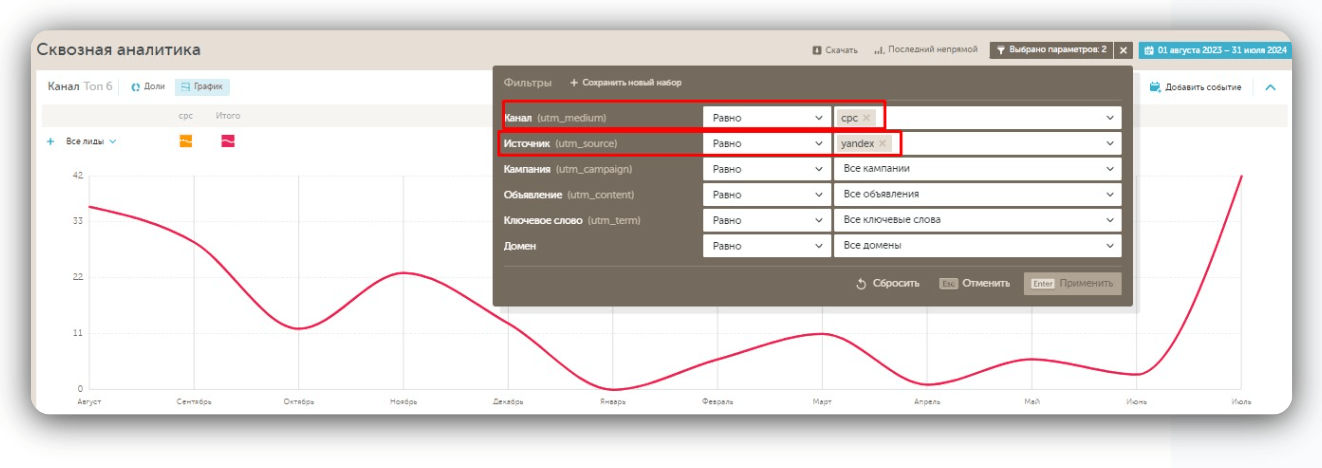Open the Равно operator dropdown for Домен
Screen dimensions: 1322x468
point(766,246)
